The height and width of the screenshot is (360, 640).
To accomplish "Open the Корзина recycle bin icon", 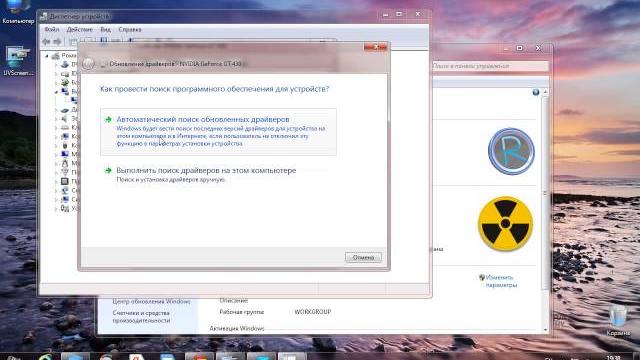I will click(618, 322).
